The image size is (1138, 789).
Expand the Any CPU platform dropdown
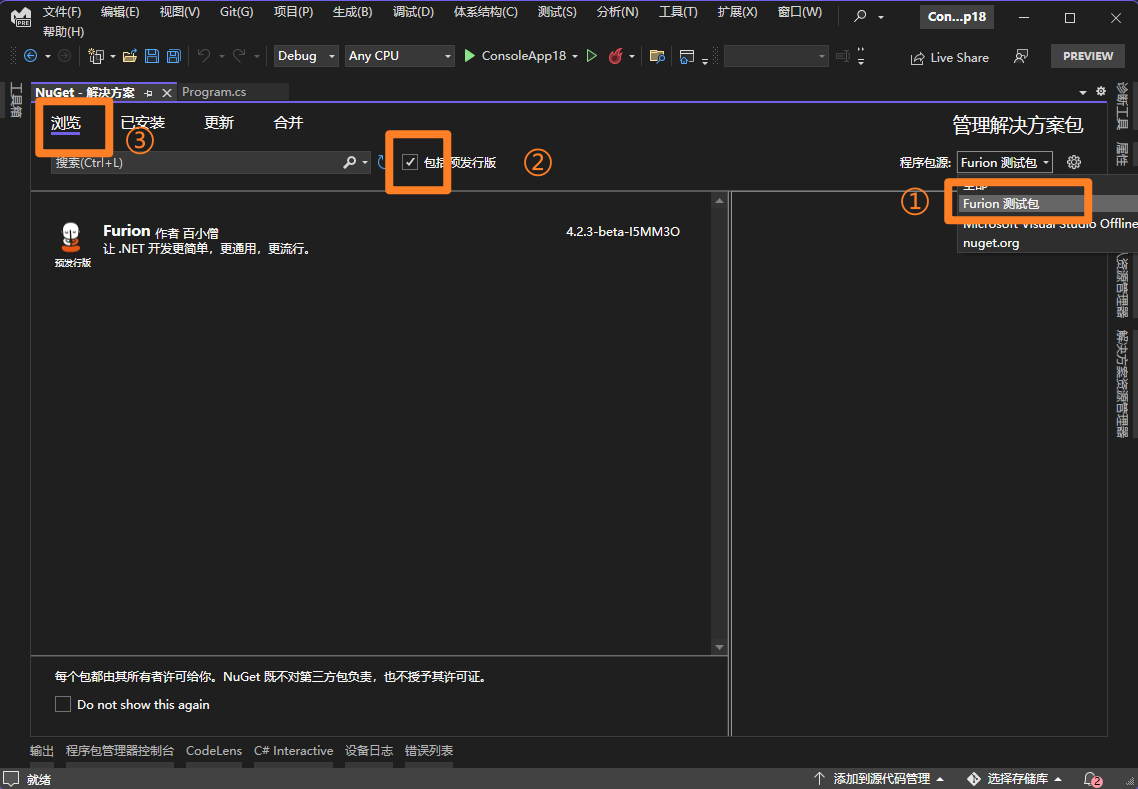[x=399, y=56]
